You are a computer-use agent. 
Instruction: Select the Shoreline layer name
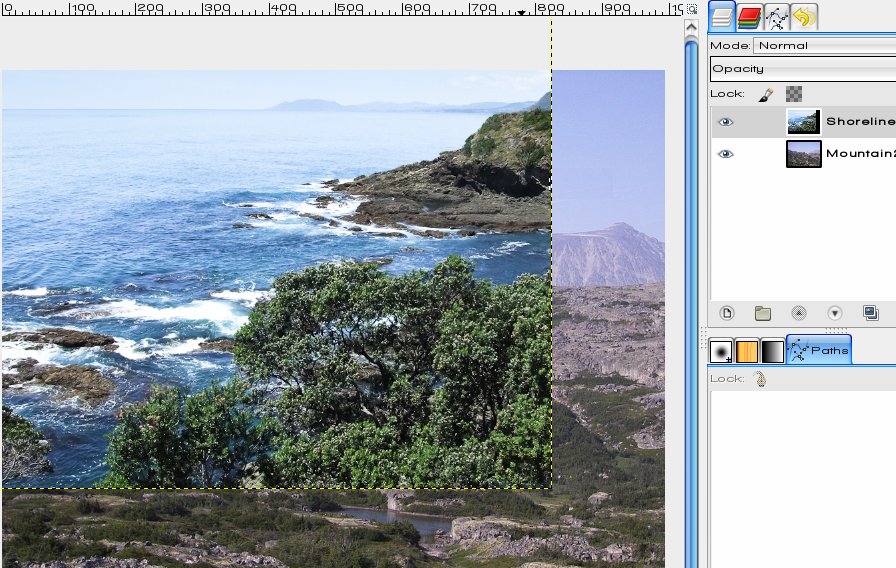coord(861,121)
